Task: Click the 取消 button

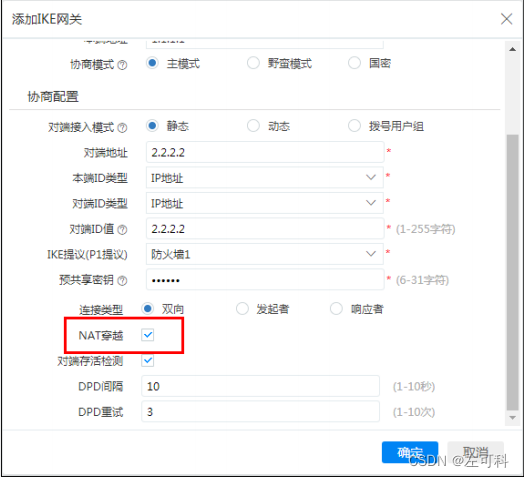Action: click(475, 452)
